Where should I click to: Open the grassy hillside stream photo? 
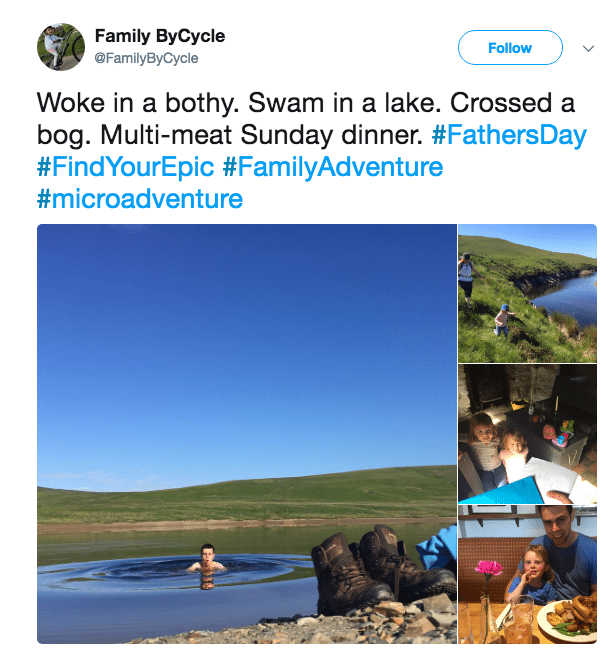click(527, 293)
